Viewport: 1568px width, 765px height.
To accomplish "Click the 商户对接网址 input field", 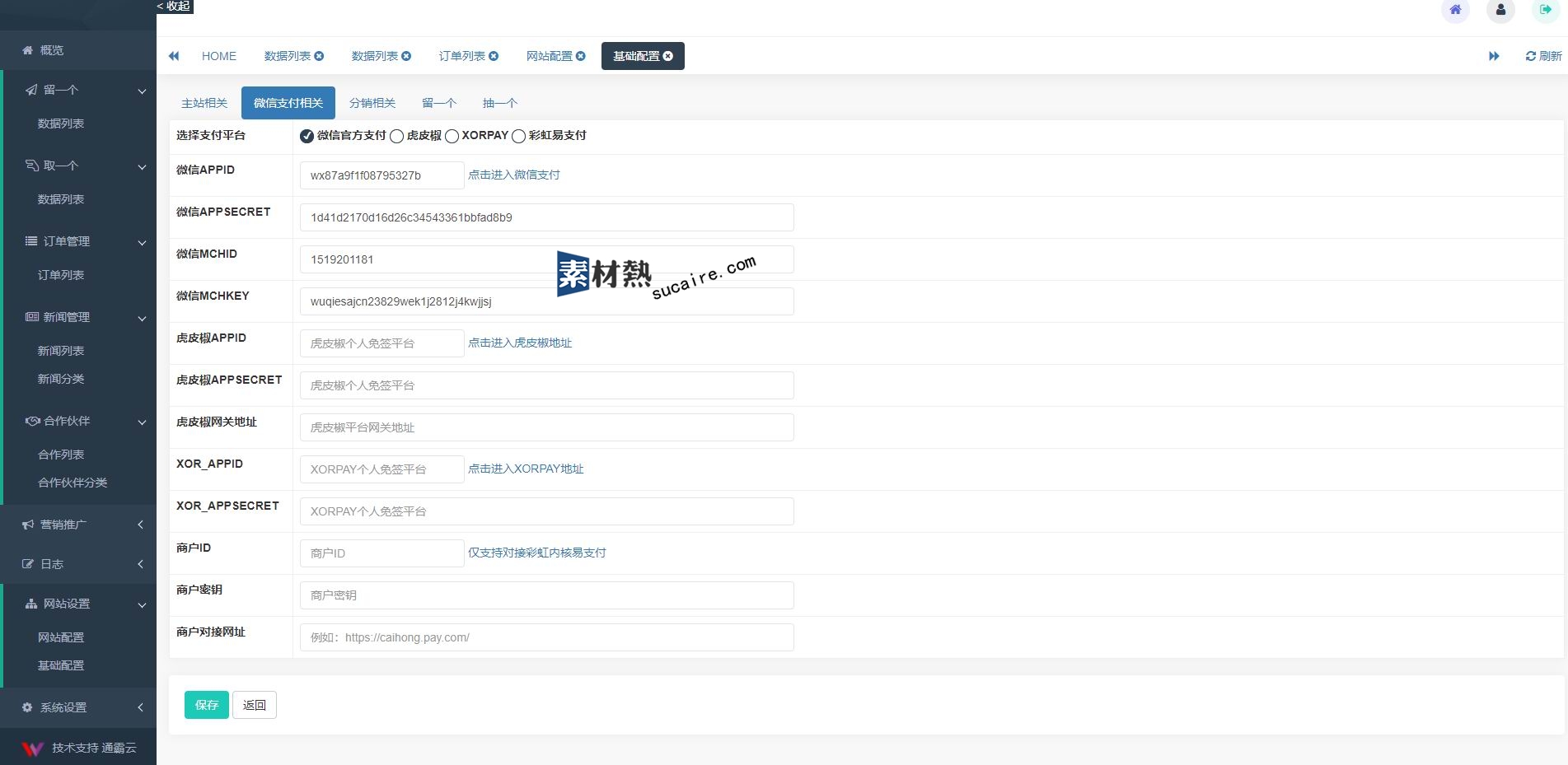I will pyautogui.click(x=547, y=637).
